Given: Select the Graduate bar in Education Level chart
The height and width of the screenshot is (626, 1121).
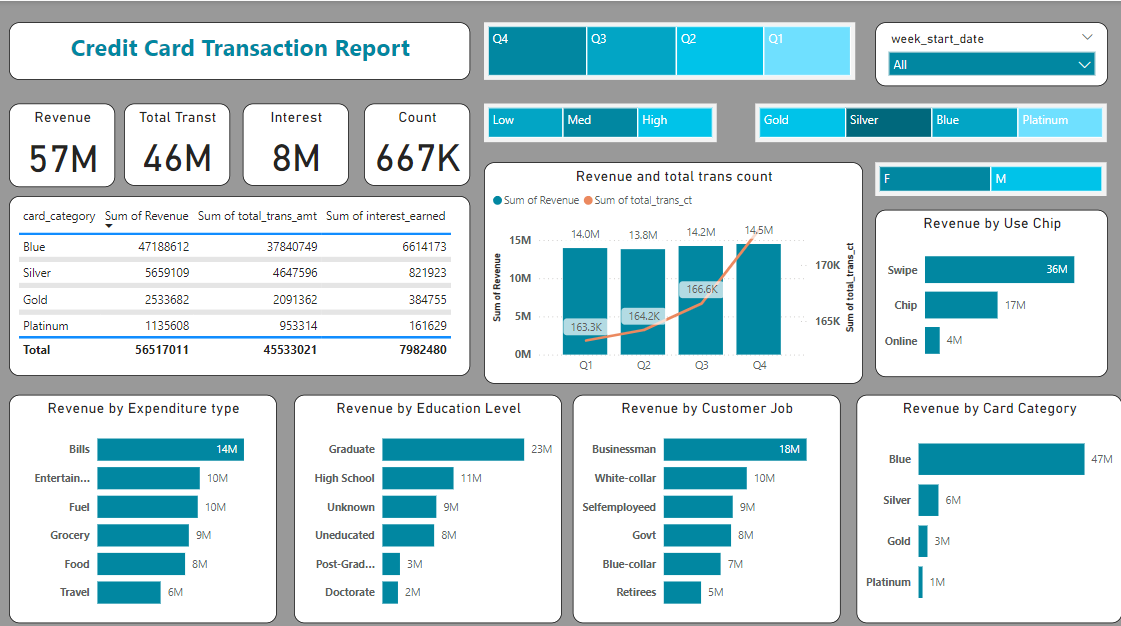Looking at the screenshot, I should click(x=452, y=450).
